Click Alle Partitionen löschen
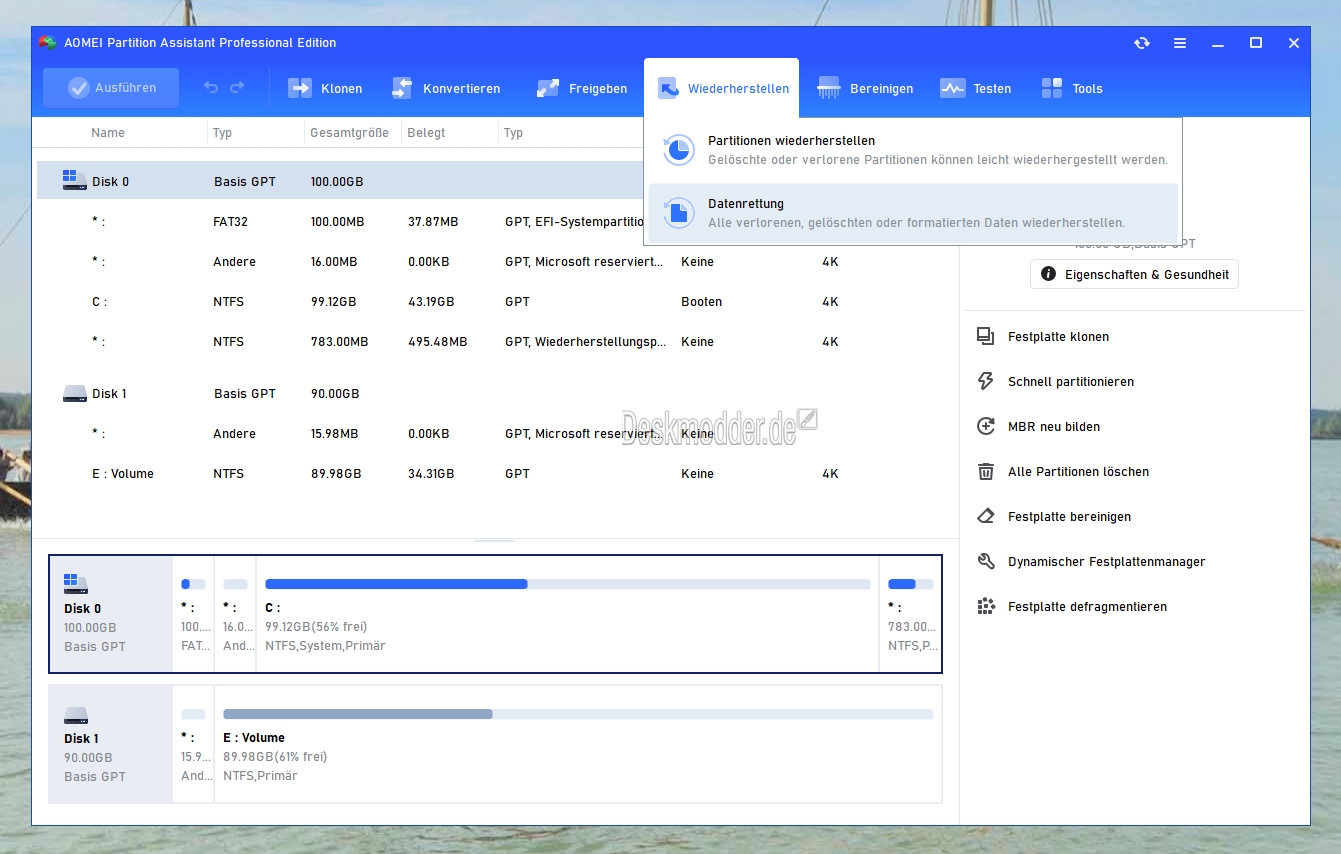 pos(1078,472)
